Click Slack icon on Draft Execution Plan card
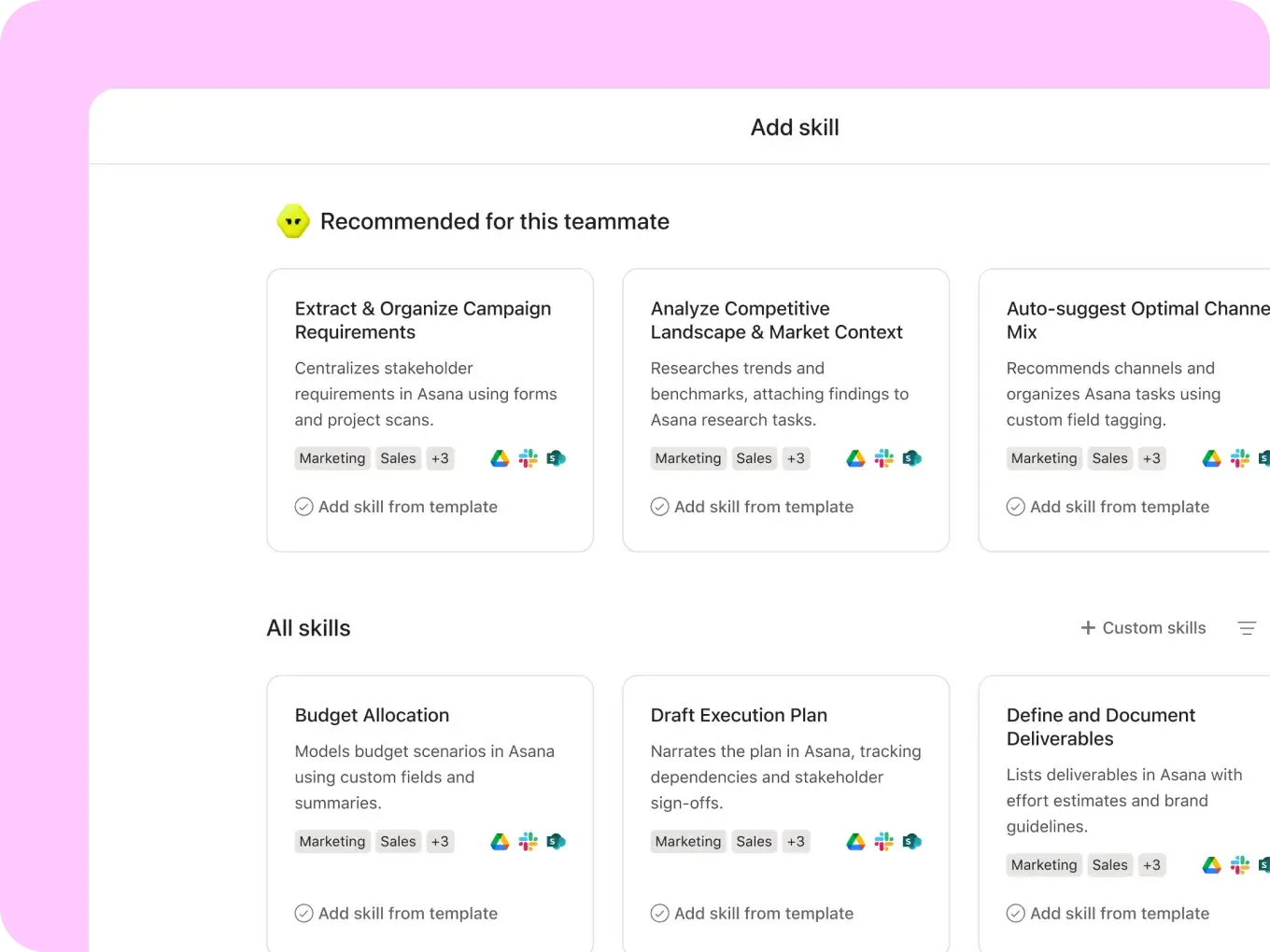The width and height of the screenshot is (1270, 952). click(x=884, y=842)
